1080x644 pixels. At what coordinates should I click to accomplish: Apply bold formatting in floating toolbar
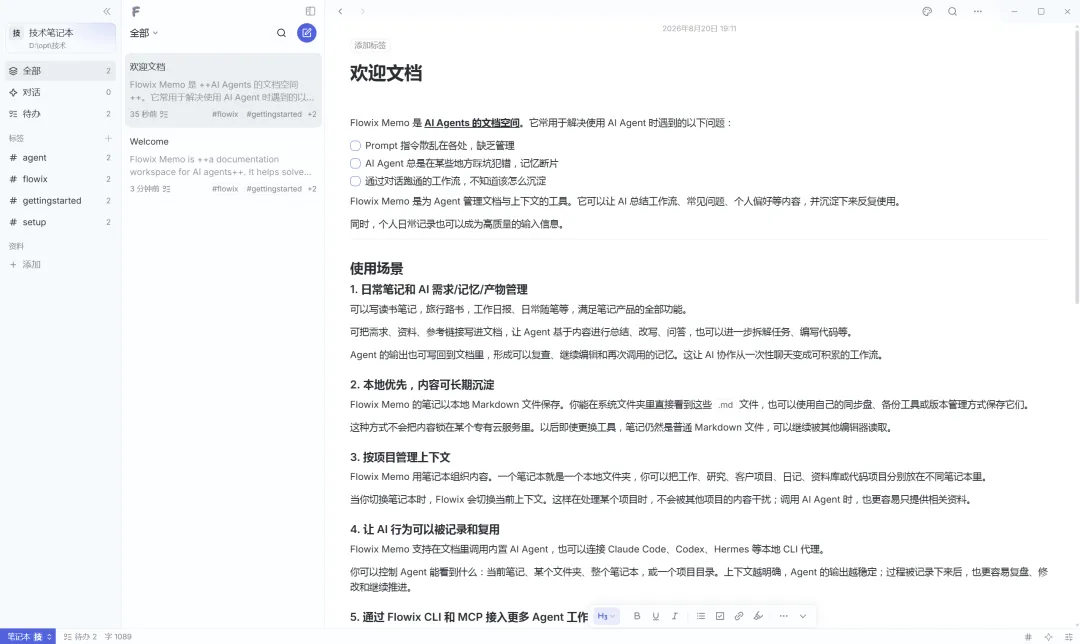coord(636,616)
